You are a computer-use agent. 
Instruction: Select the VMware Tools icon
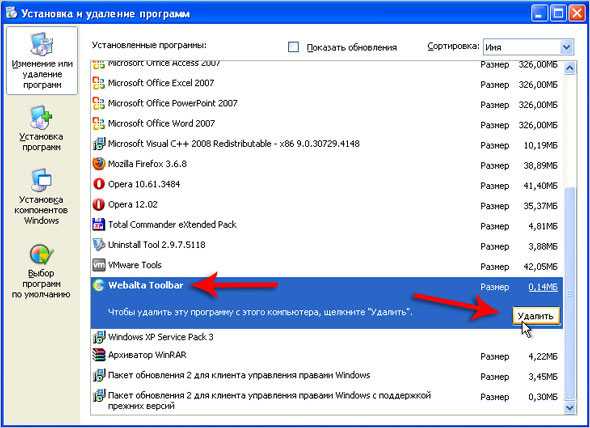[99, 265]
